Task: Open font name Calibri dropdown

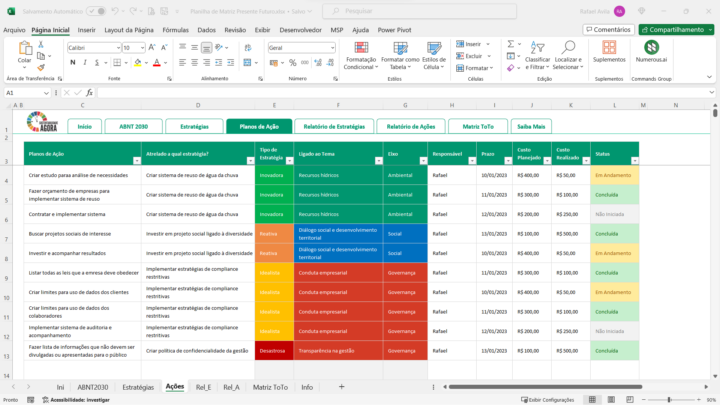Action: 118,48
